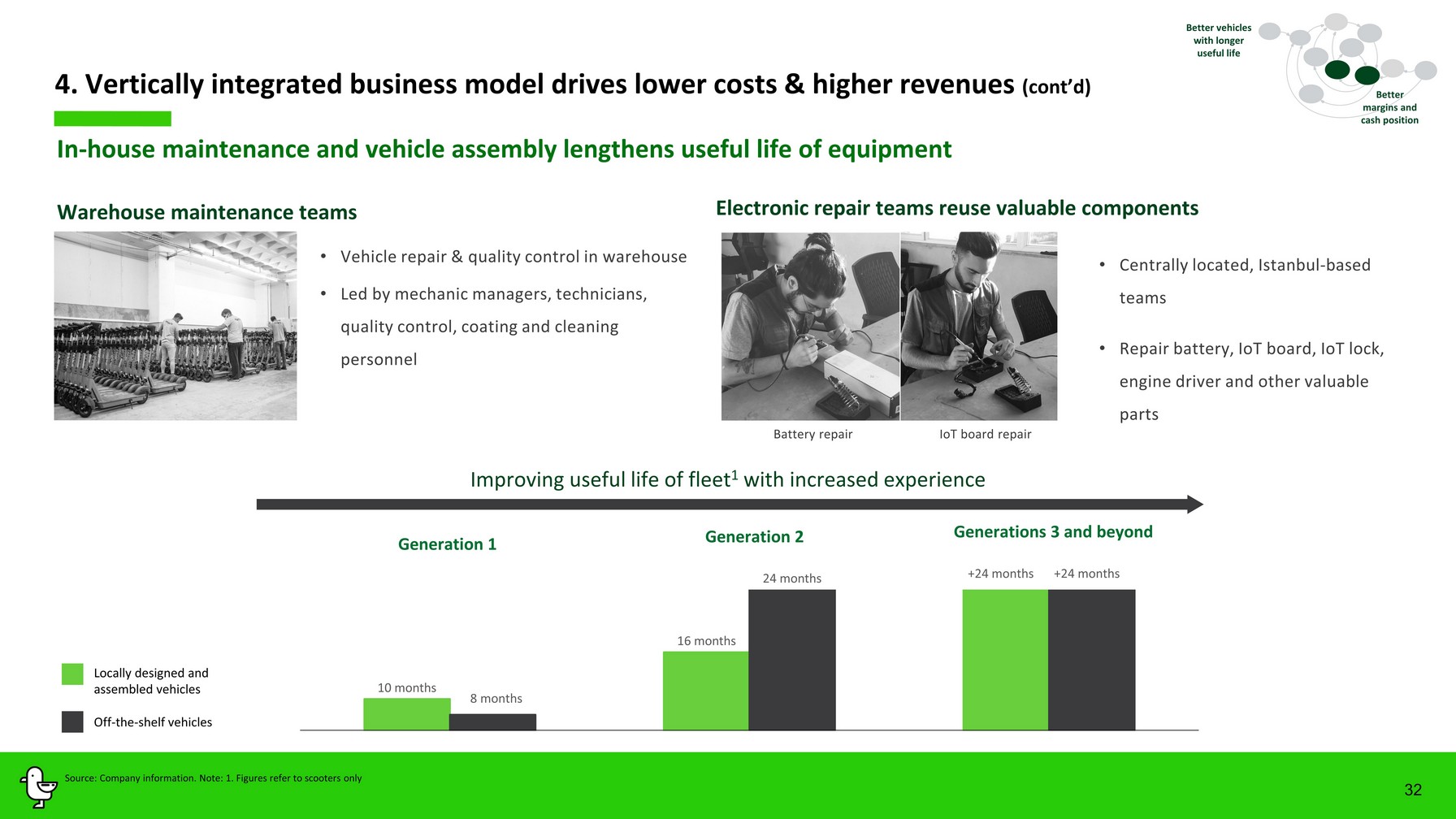Screen dimensions: 1456x819
Task: Click the Generation 1 green 10 months bar
Action: [x=406, y=714]
